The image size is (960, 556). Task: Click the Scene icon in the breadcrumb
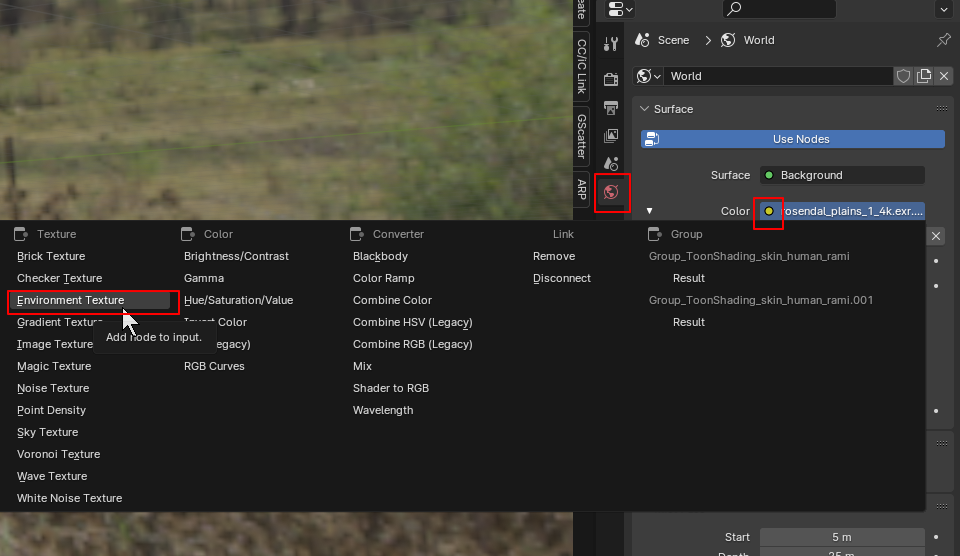[x=642, y=40]
